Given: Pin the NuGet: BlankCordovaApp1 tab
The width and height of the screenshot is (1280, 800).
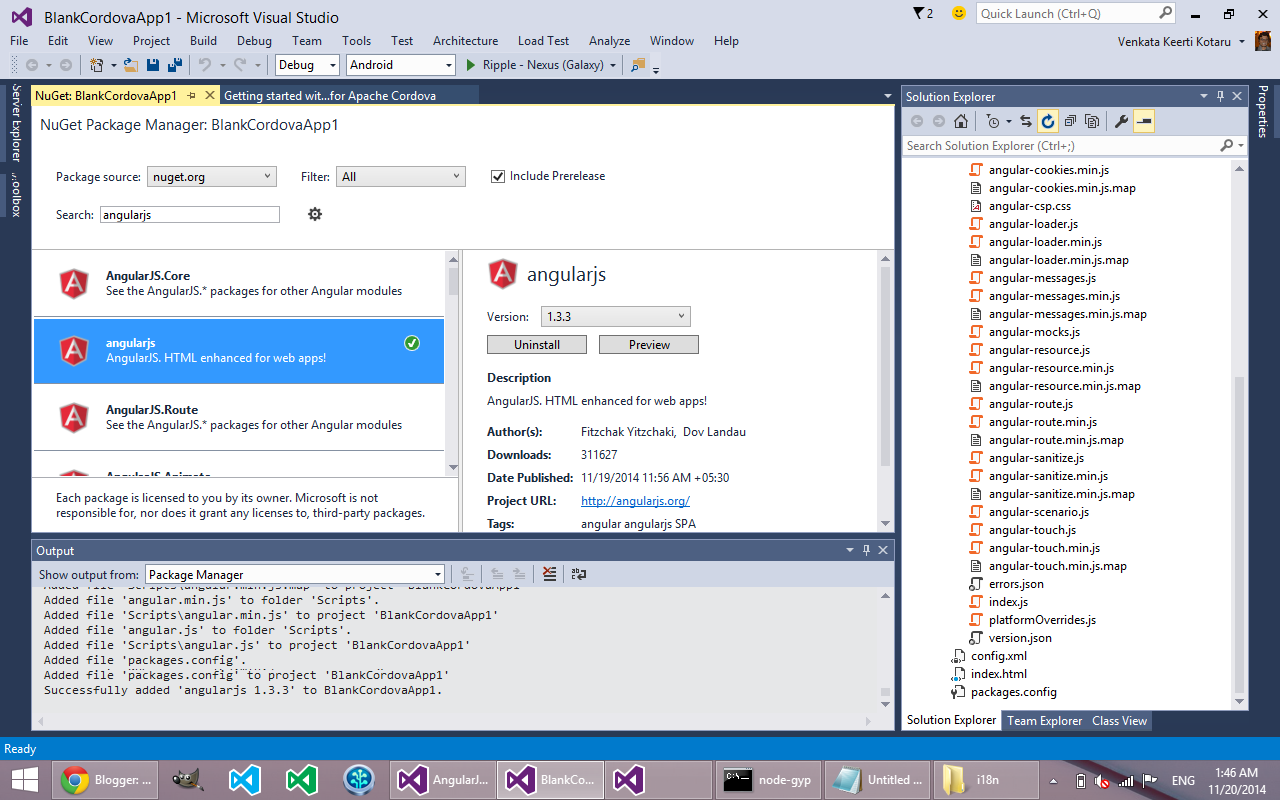Looking at the screenshot, I should (191, 95).
